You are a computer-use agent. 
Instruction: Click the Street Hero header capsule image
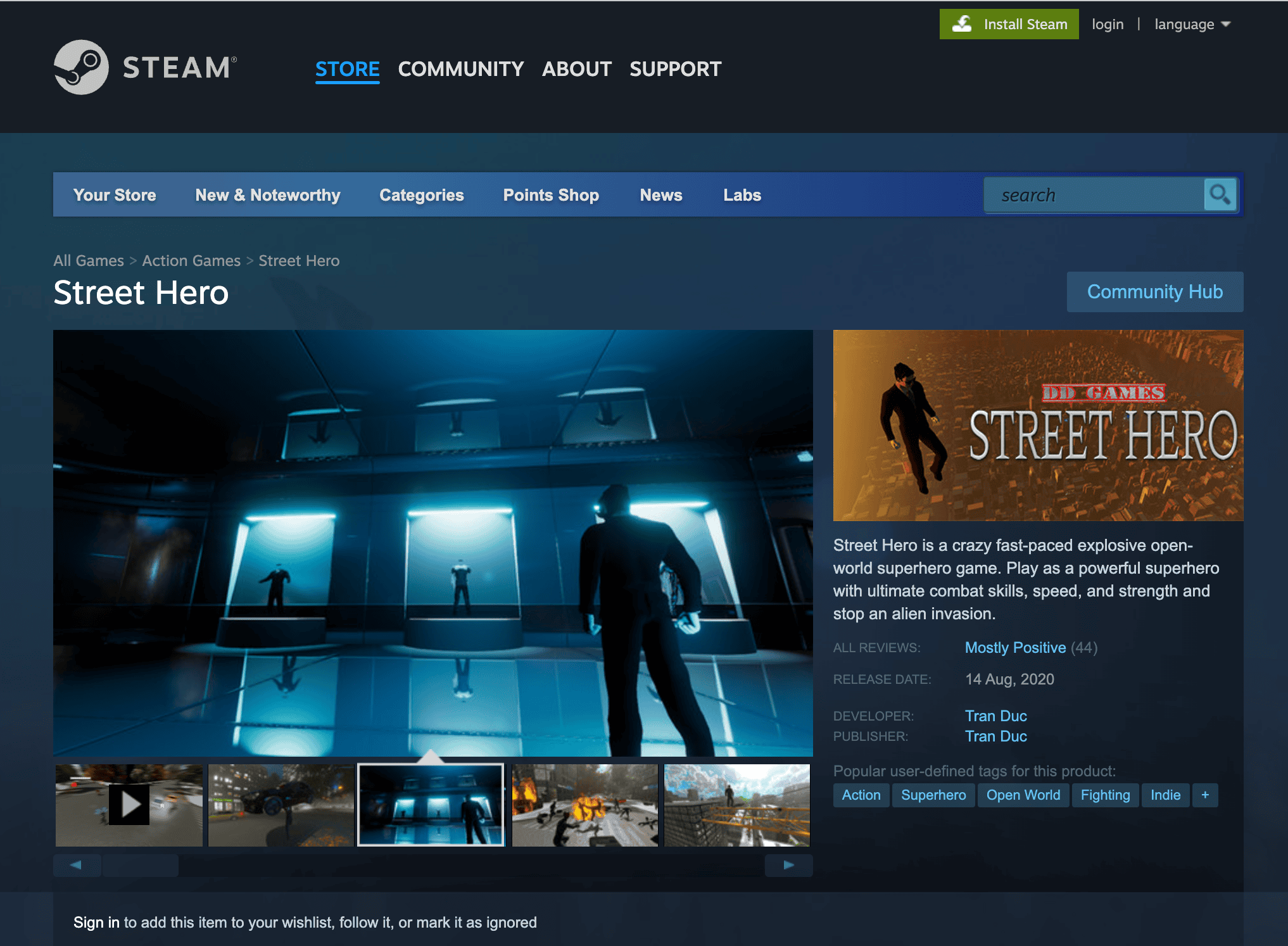(x=1039, y=426)
